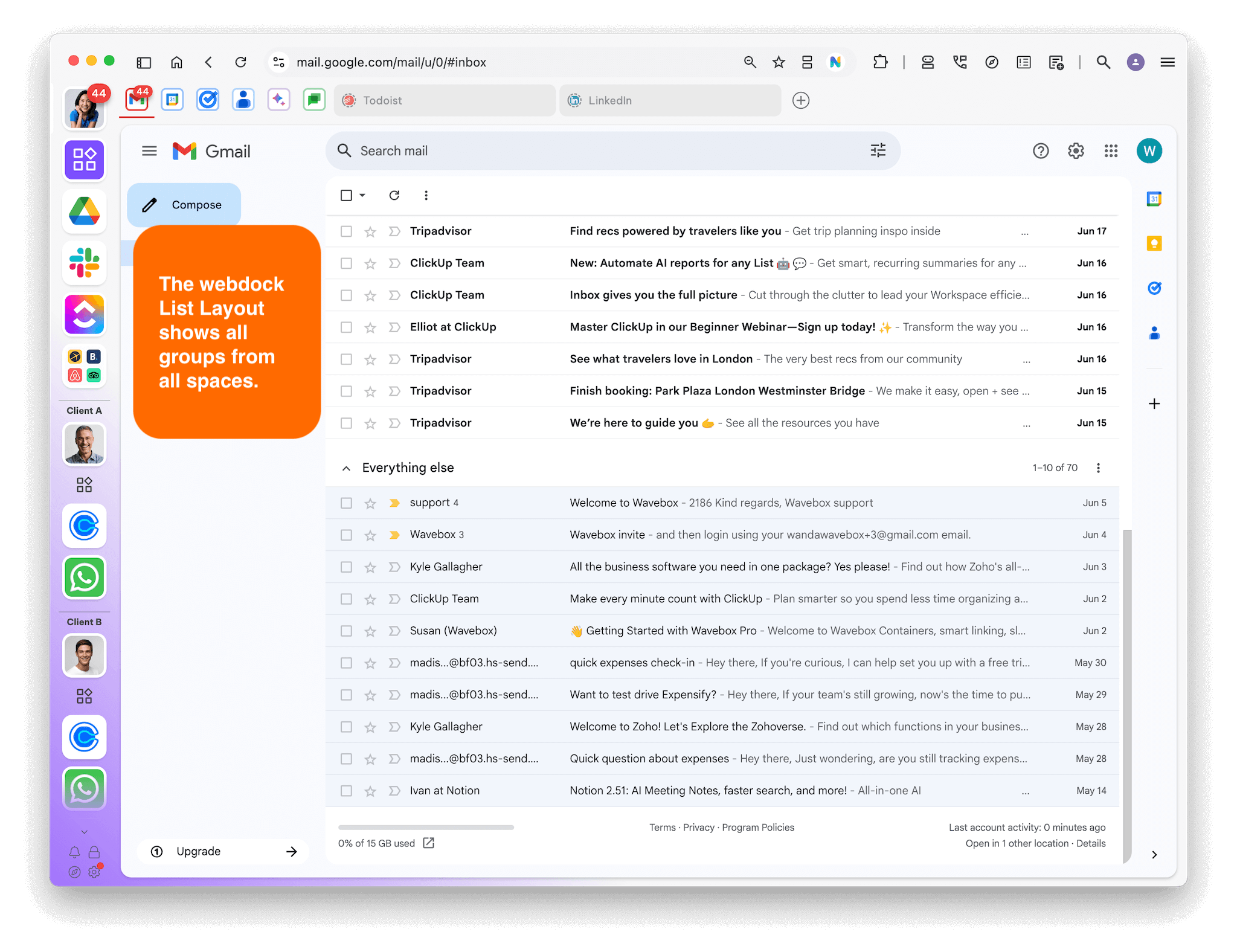
Task: Star the Welcome to Zoho email from Kyle Gallagher
Action: (x=370, y=727)
